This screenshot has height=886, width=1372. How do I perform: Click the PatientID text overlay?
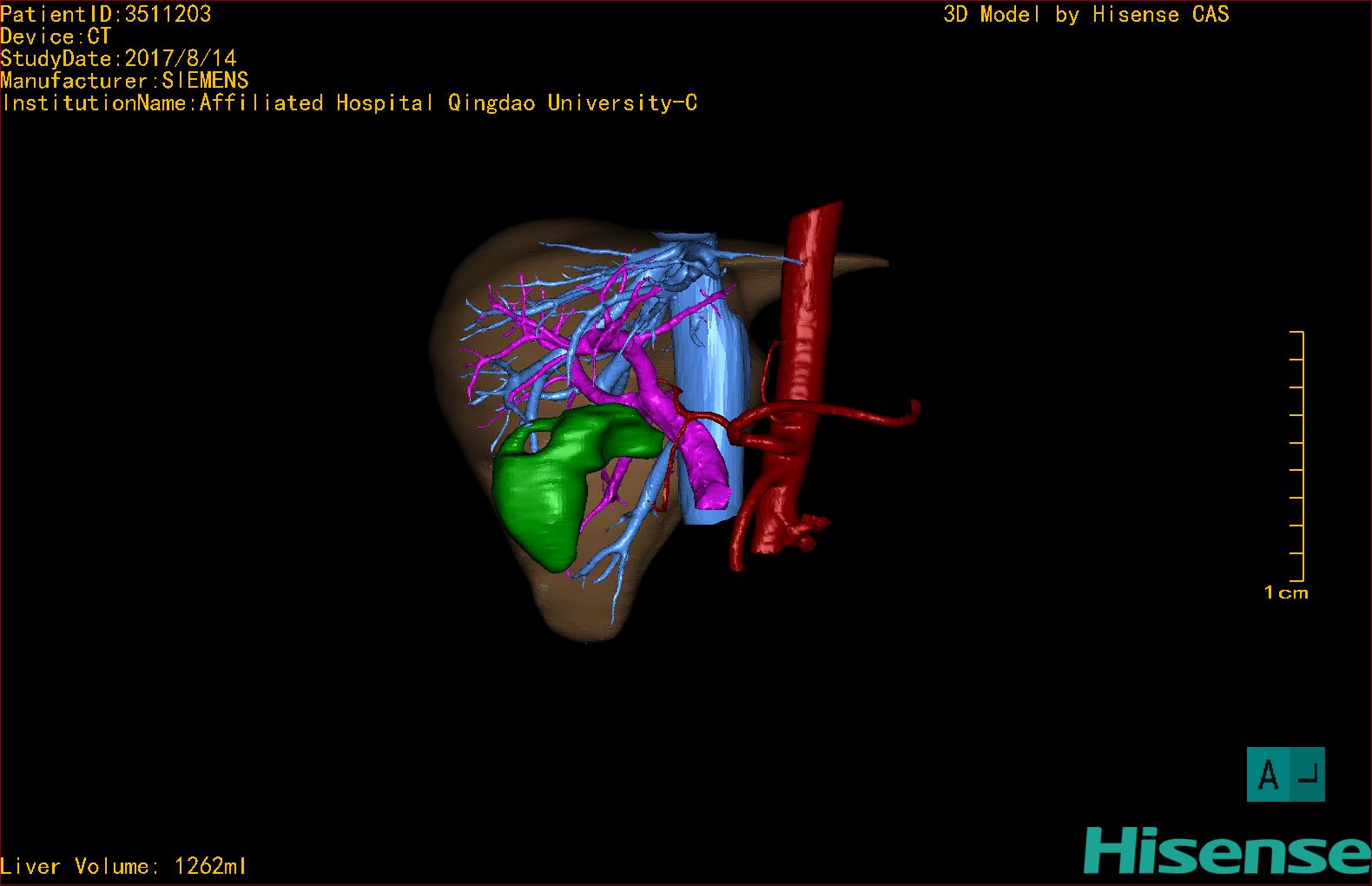point(106,14)
